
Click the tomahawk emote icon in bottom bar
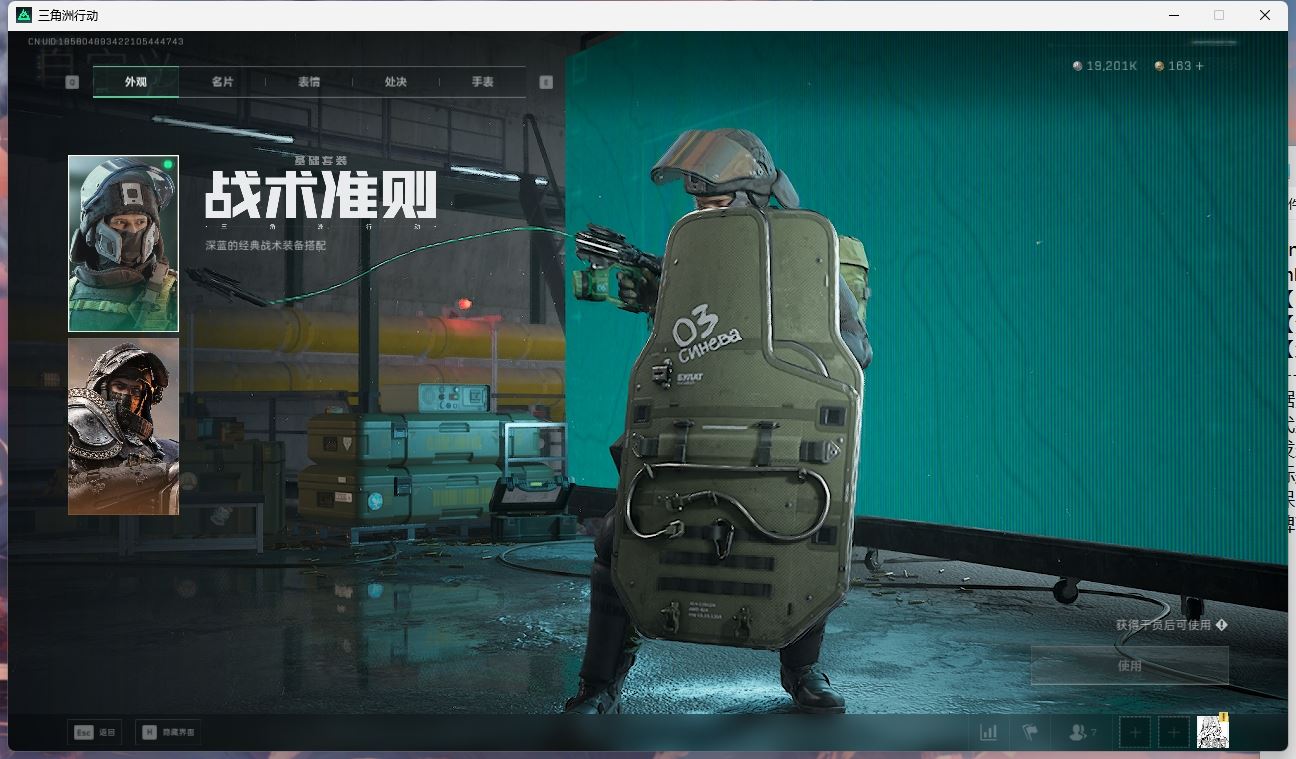click(x=1033, y=731)
